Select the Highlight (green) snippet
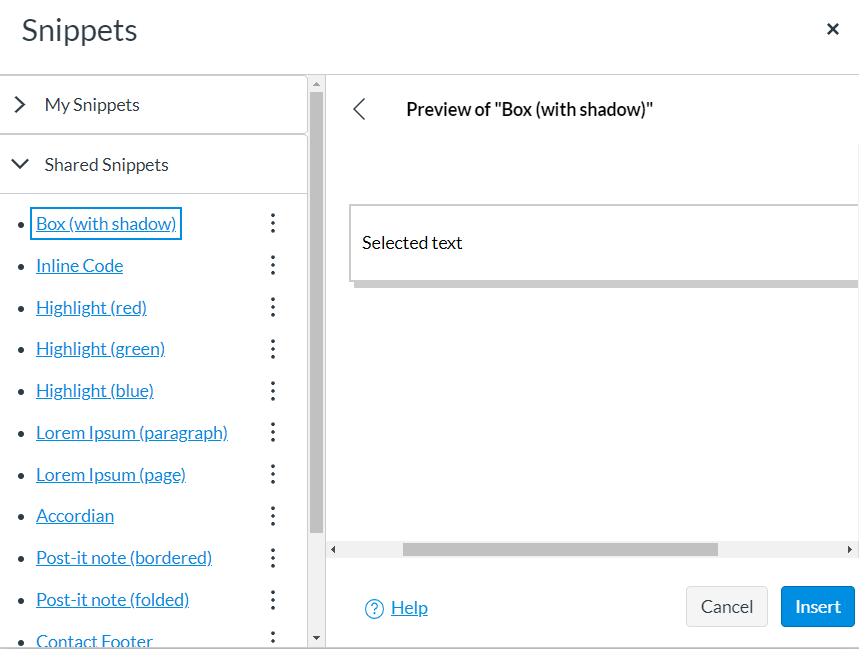The image size is (859, 649). click(x=101, y=349)
